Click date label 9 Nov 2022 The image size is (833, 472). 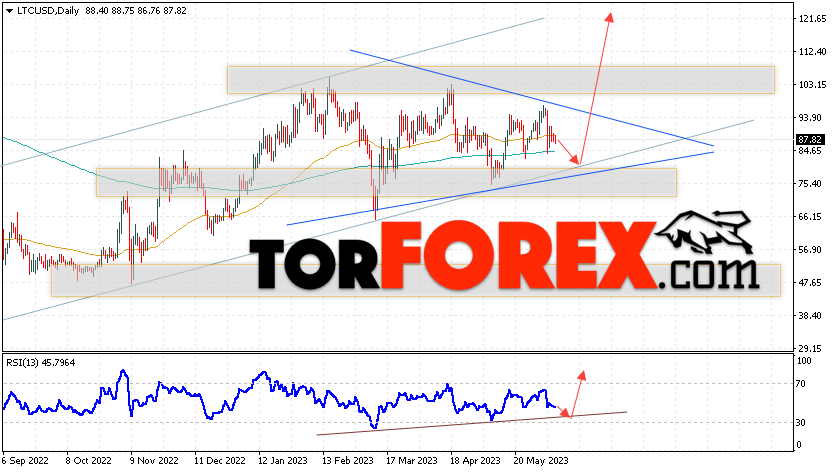coord(154,460)
